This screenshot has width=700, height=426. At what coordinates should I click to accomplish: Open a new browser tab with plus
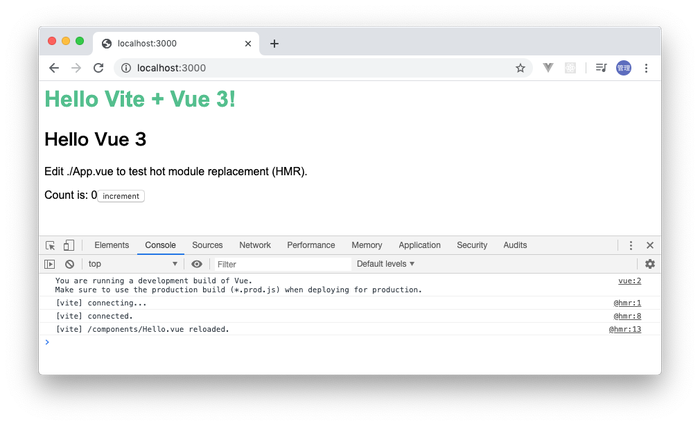coord(275,43)
